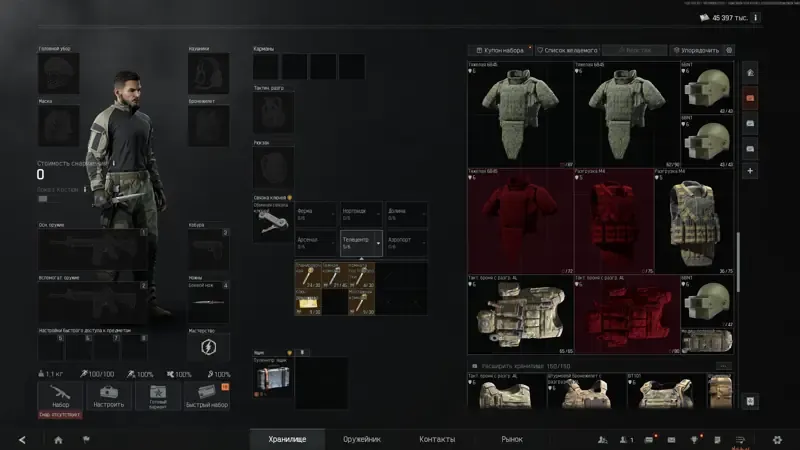Screen dimensions: 800x450
Task: Select second green heavy 6B45 armor
Action: 627,115
